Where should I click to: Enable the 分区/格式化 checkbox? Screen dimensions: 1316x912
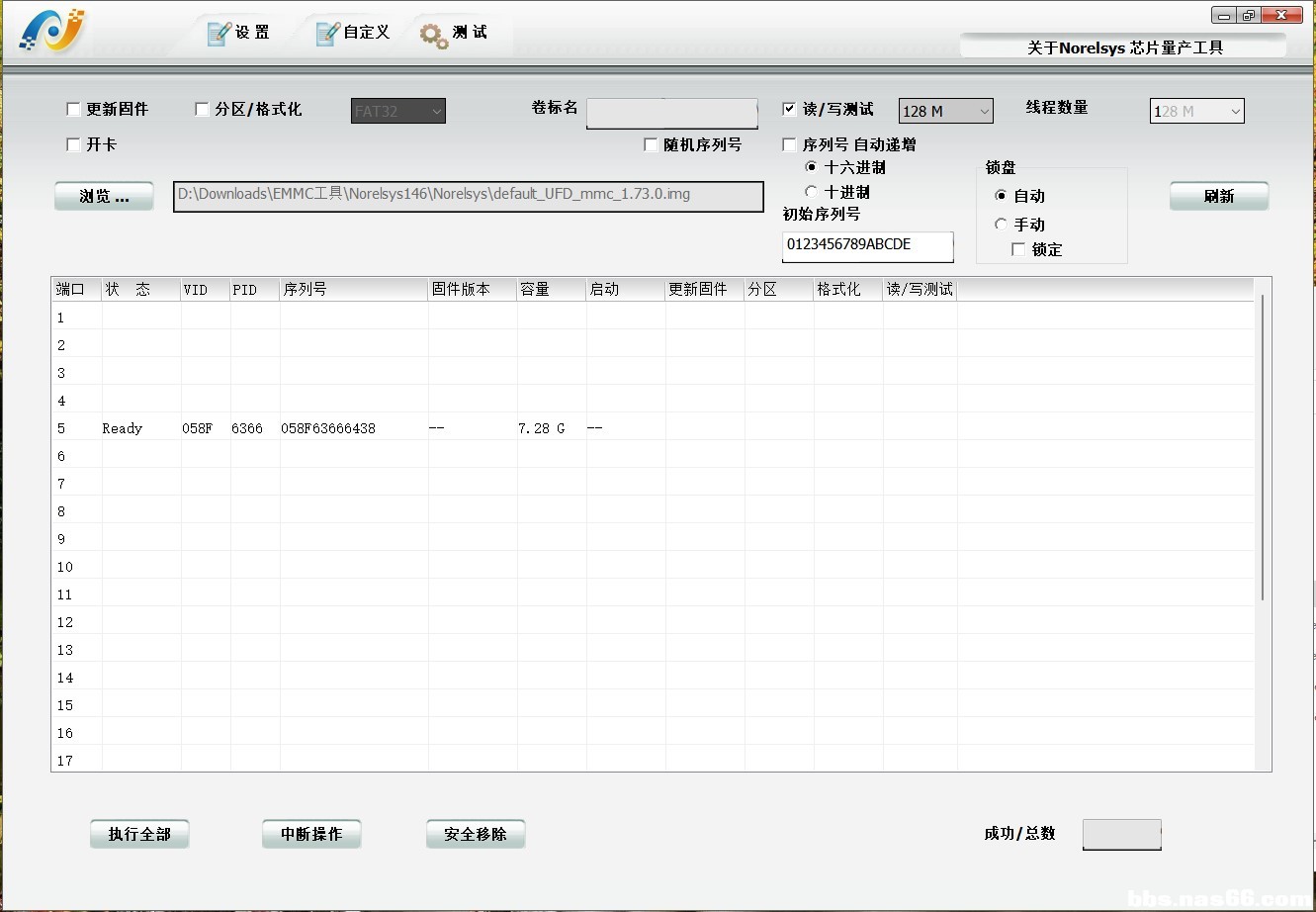(x=202, y=110)
